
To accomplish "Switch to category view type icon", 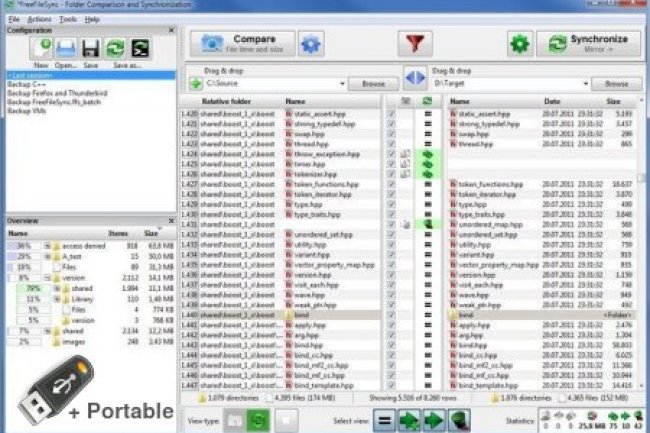I will click(234, 420).
